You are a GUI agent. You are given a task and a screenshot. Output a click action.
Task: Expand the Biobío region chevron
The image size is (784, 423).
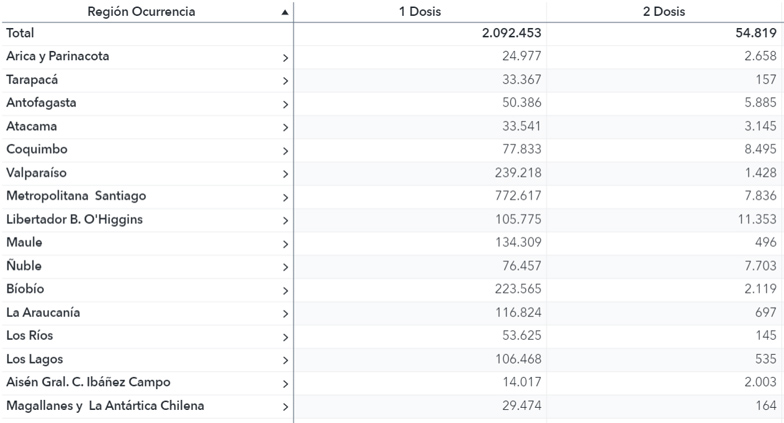click(x=285, y=290)
